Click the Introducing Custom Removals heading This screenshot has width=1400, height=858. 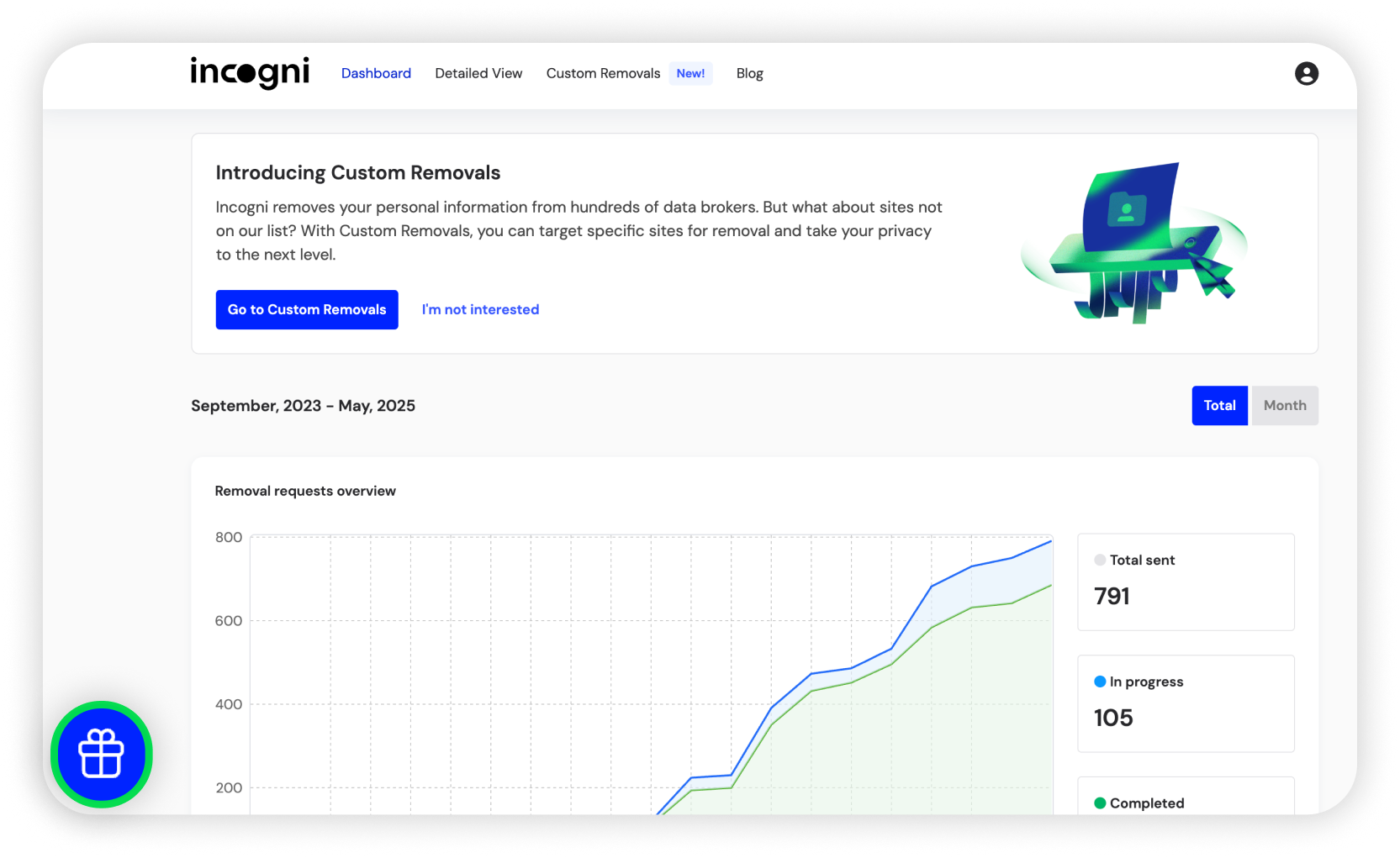[x=358, y=172]
